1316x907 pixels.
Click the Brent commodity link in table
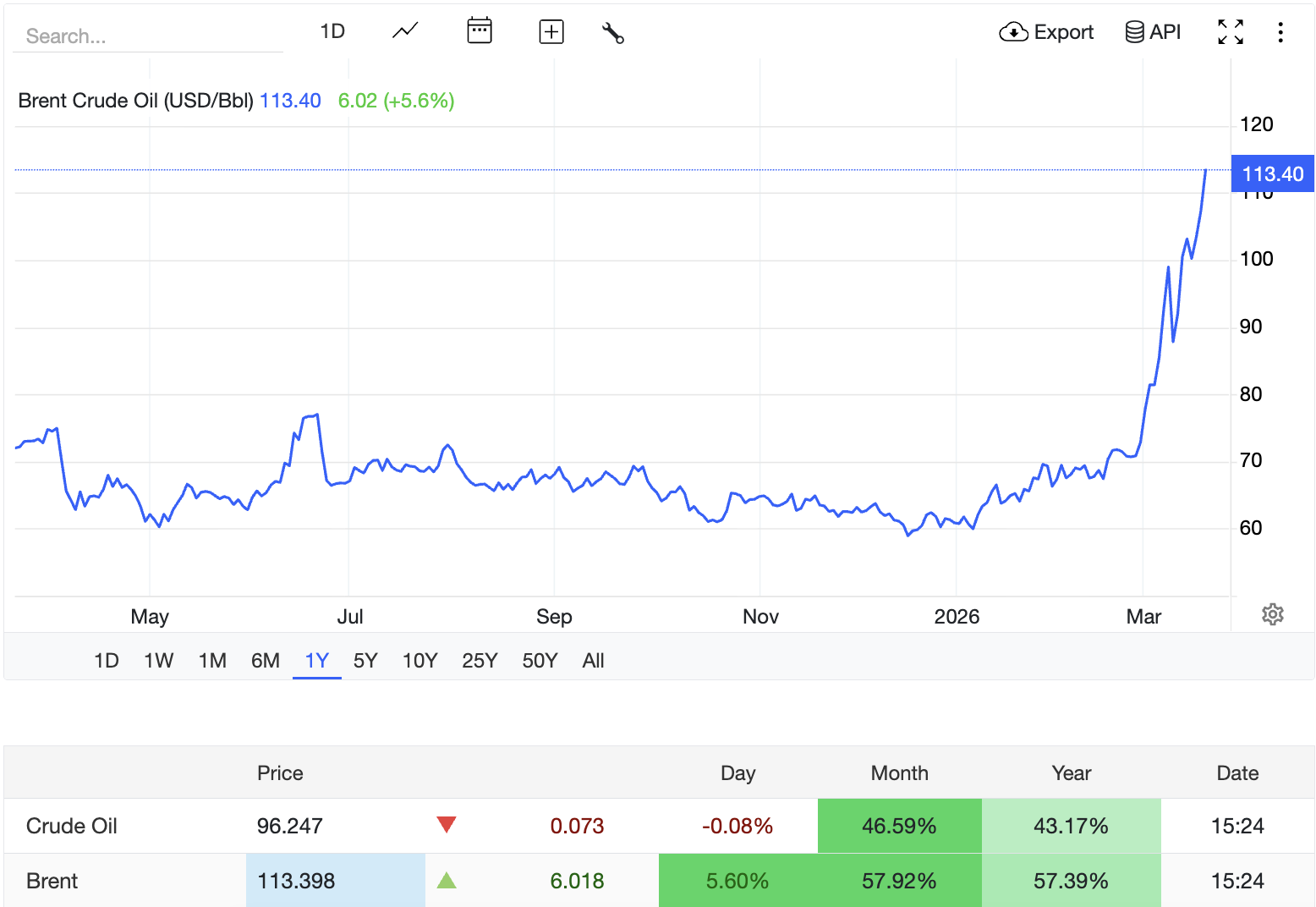[52, 881]
